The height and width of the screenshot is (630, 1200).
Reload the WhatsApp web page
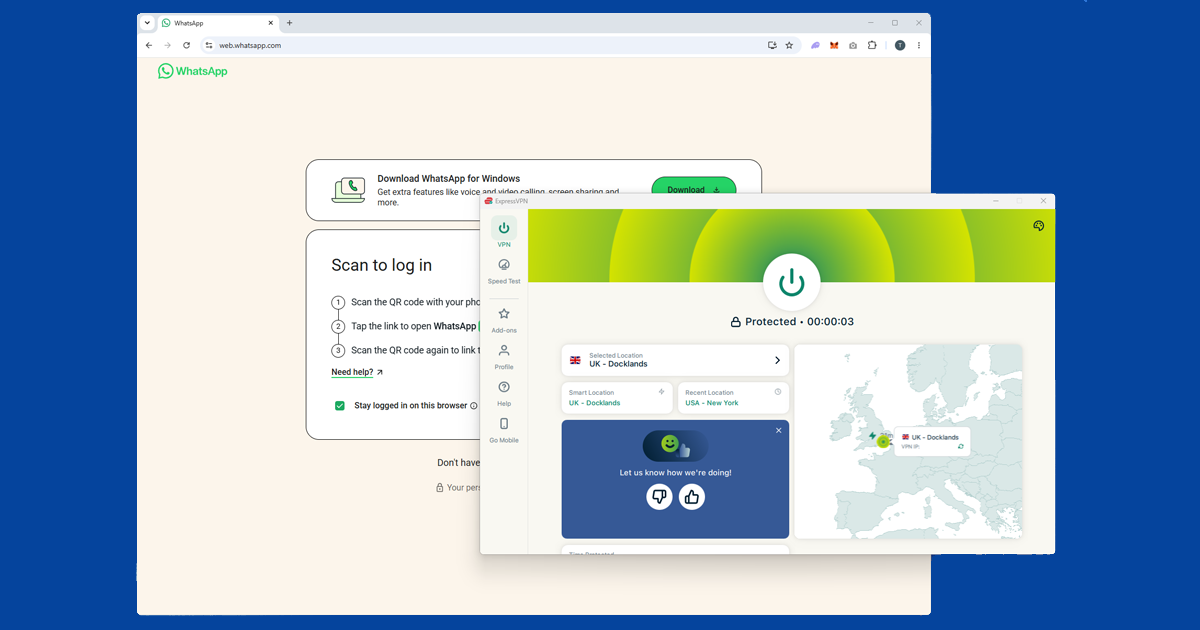click(x=186, y=45)
